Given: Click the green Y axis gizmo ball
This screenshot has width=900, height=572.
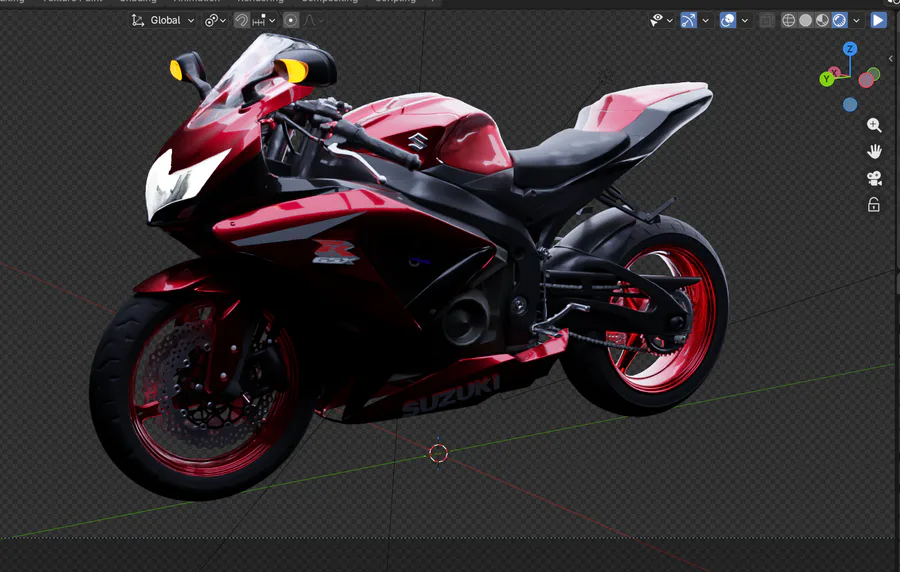Looking at the screenshot, I should [x=827, y=79].
